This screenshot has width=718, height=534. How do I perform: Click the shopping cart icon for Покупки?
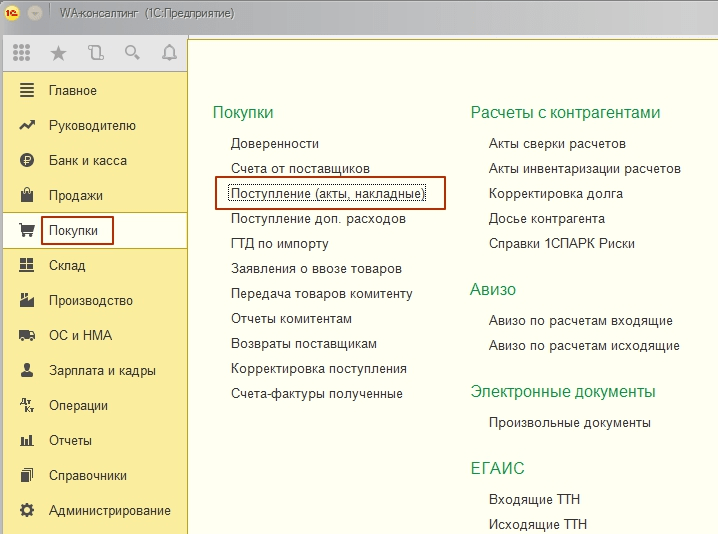point(27,231)
